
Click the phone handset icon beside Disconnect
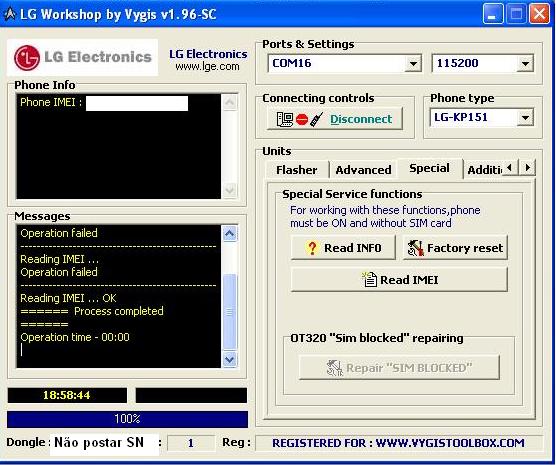tap(316, 119)
